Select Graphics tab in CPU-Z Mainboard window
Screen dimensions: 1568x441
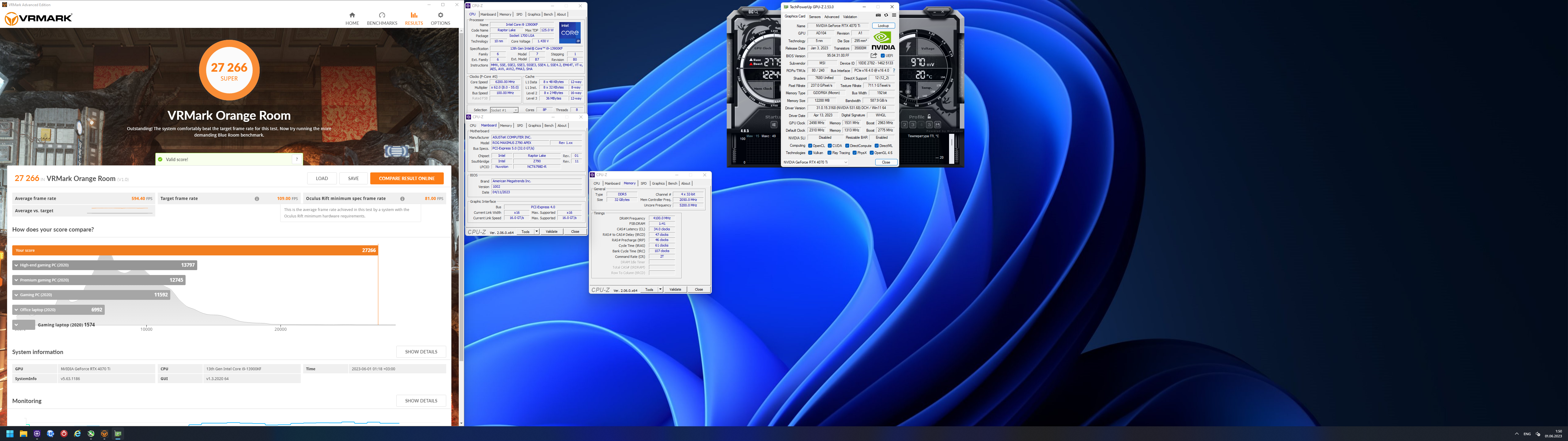[x=534, y=126]
